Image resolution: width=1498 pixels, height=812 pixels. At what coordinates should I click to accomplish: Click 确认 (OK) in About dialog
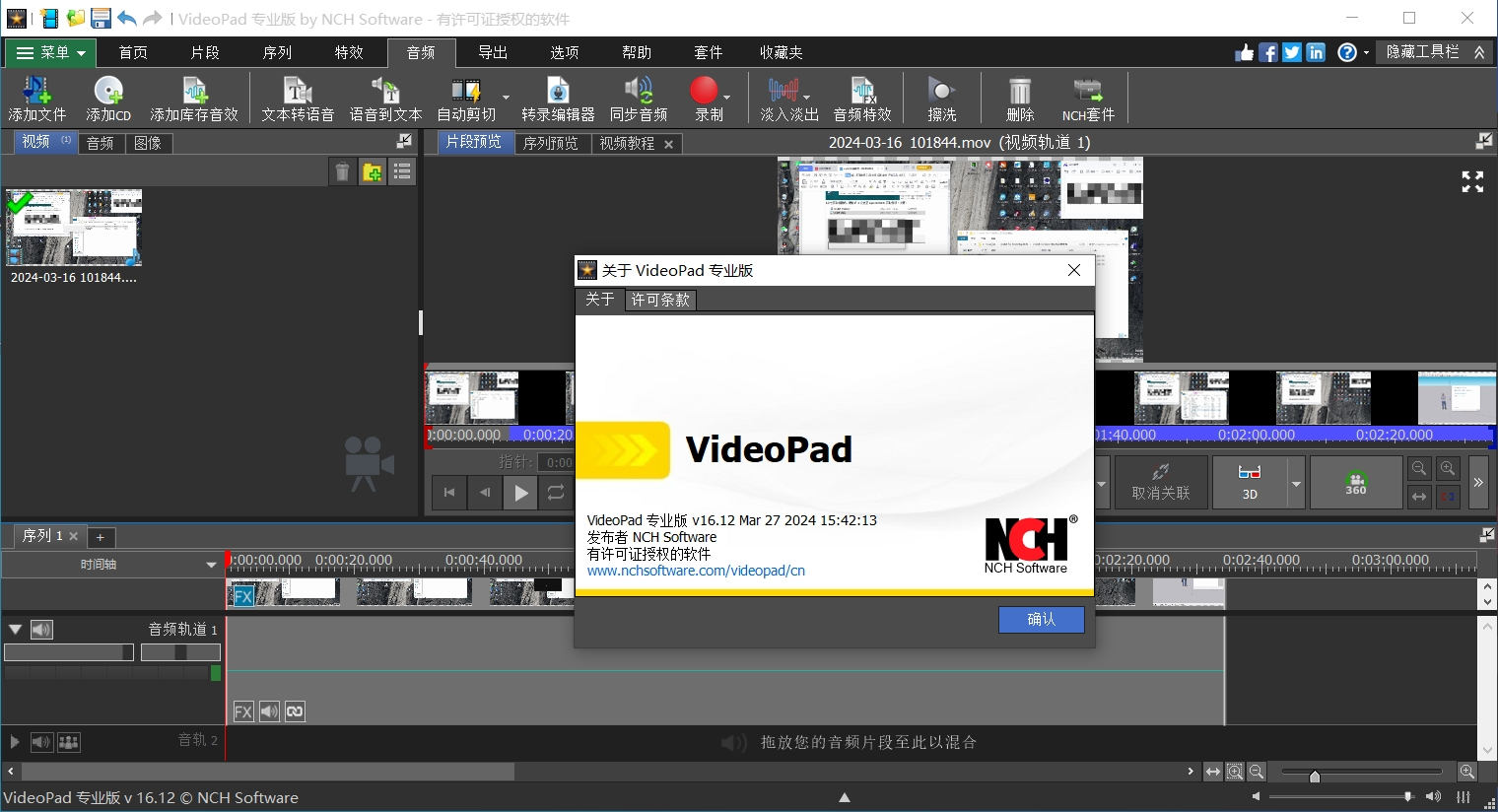coord(1041,619)
